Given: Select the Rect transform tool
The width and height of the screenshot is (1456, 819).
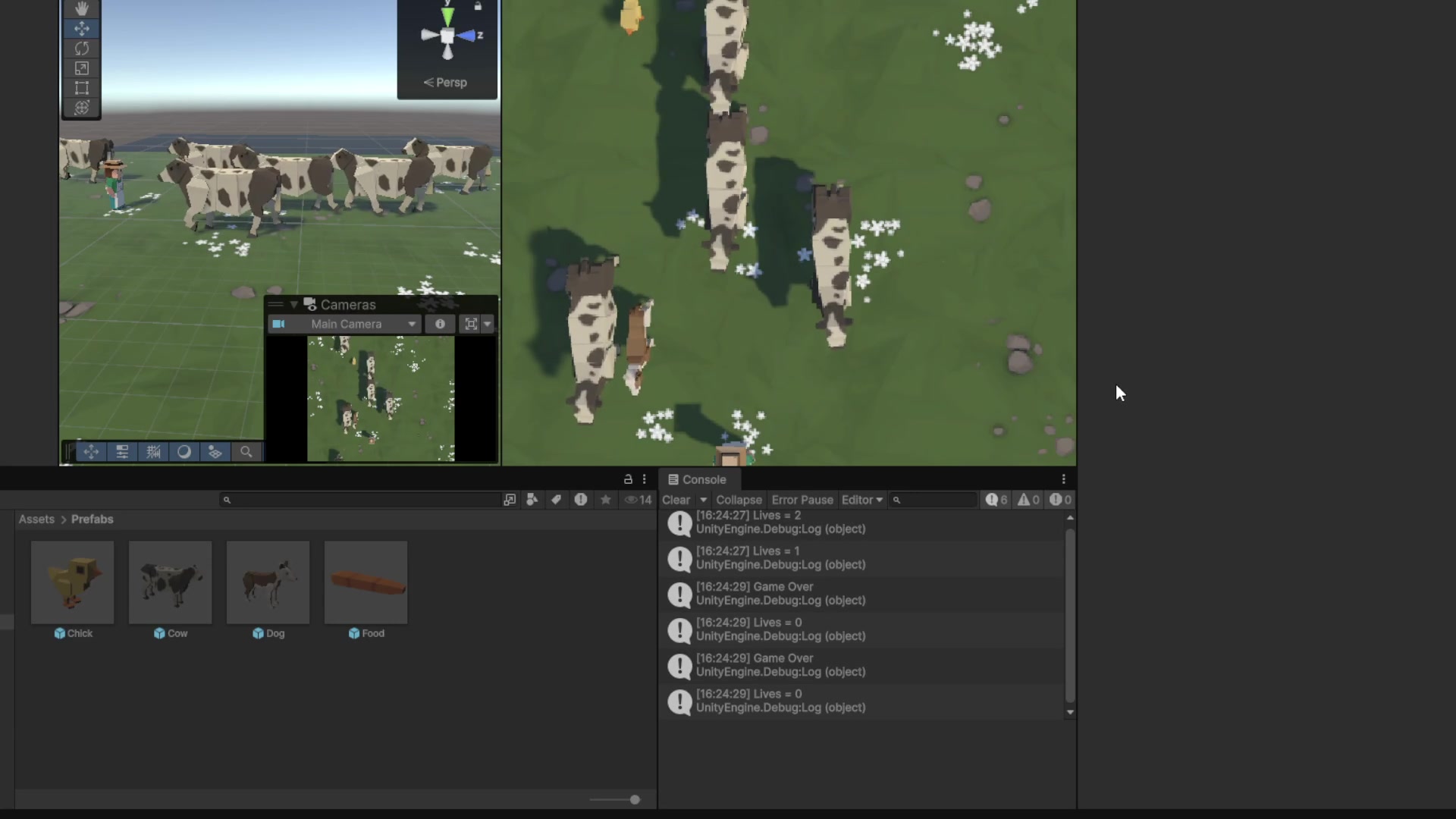Looking at the screenshot, I should (82, 88).
